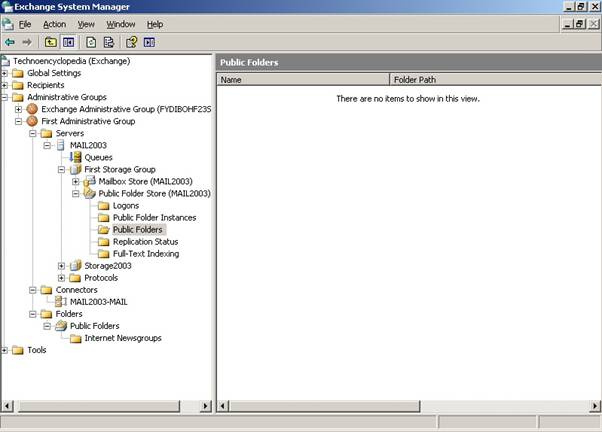Select the MAIL2003-MAIL connector icon

pos(60,301)
